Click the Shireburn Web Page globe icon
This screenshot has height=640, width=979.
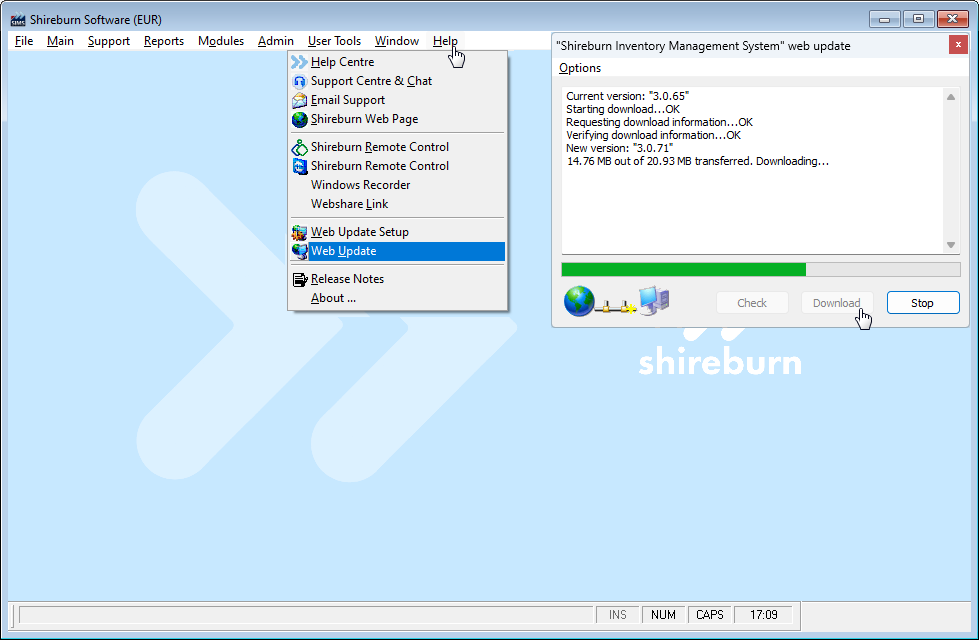(300, 119)
